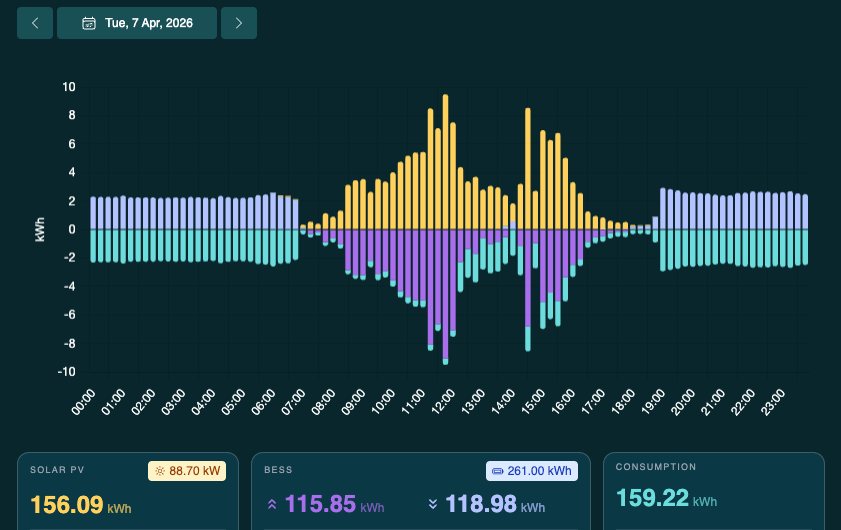Click the first lavender bar at 00:00
This screenshot has height=530, width=841.
tap(93, 213)
